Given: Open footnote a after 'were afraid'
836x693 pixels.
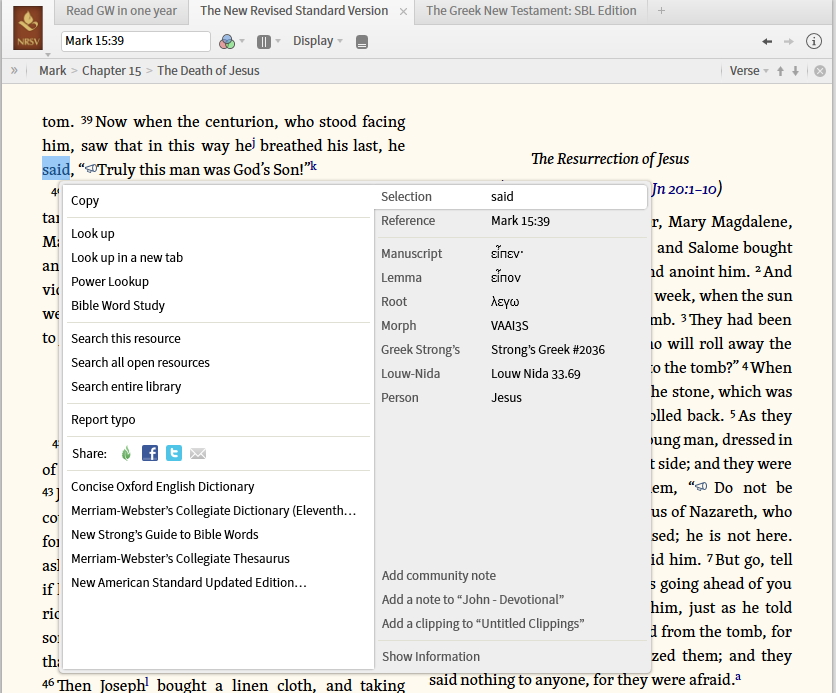Looking at the screenshot, I should [x=738, y=677].
